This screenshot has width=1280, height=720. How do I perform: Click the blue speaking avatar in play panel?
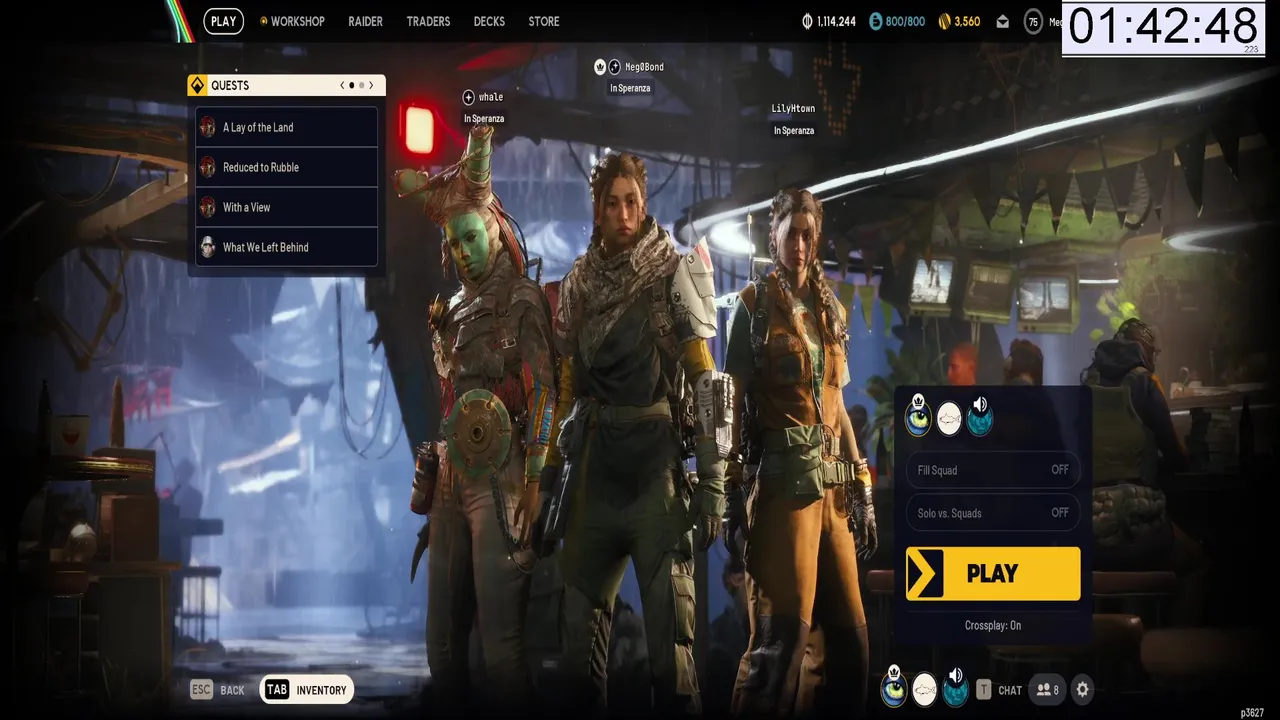[979, 417]
